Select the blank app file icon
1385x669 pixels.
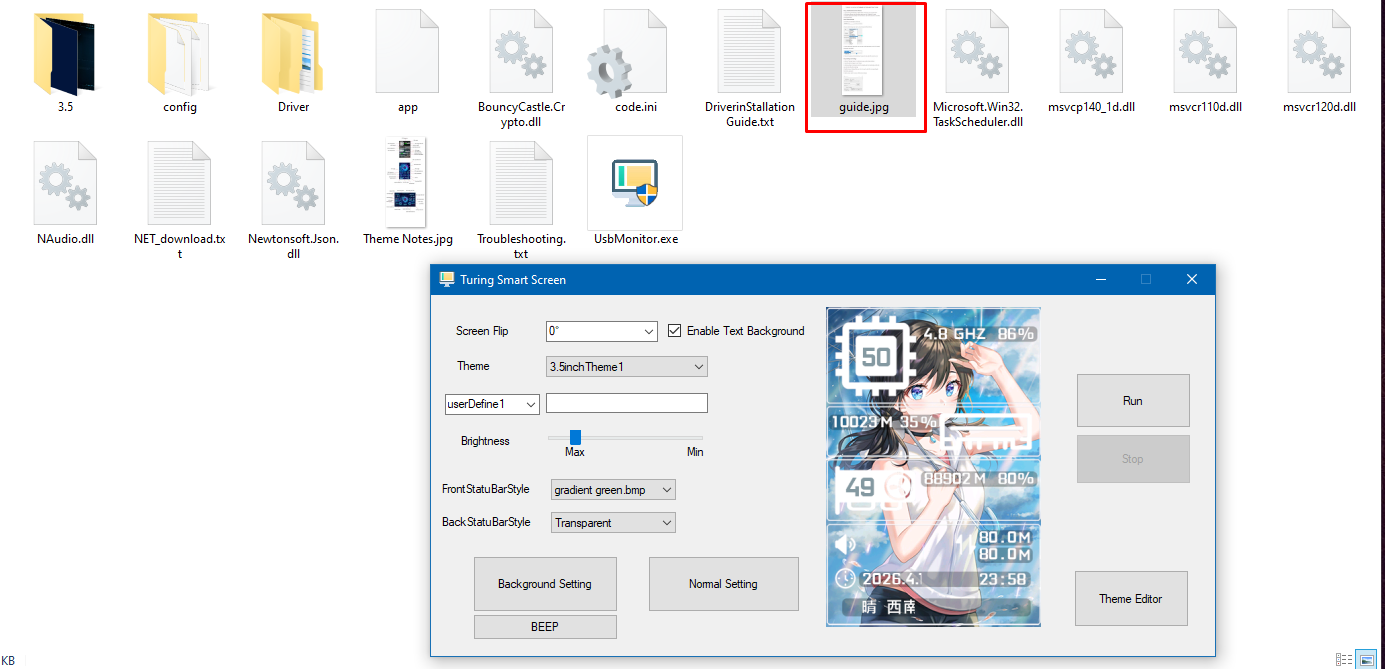[x=407, y=51]
